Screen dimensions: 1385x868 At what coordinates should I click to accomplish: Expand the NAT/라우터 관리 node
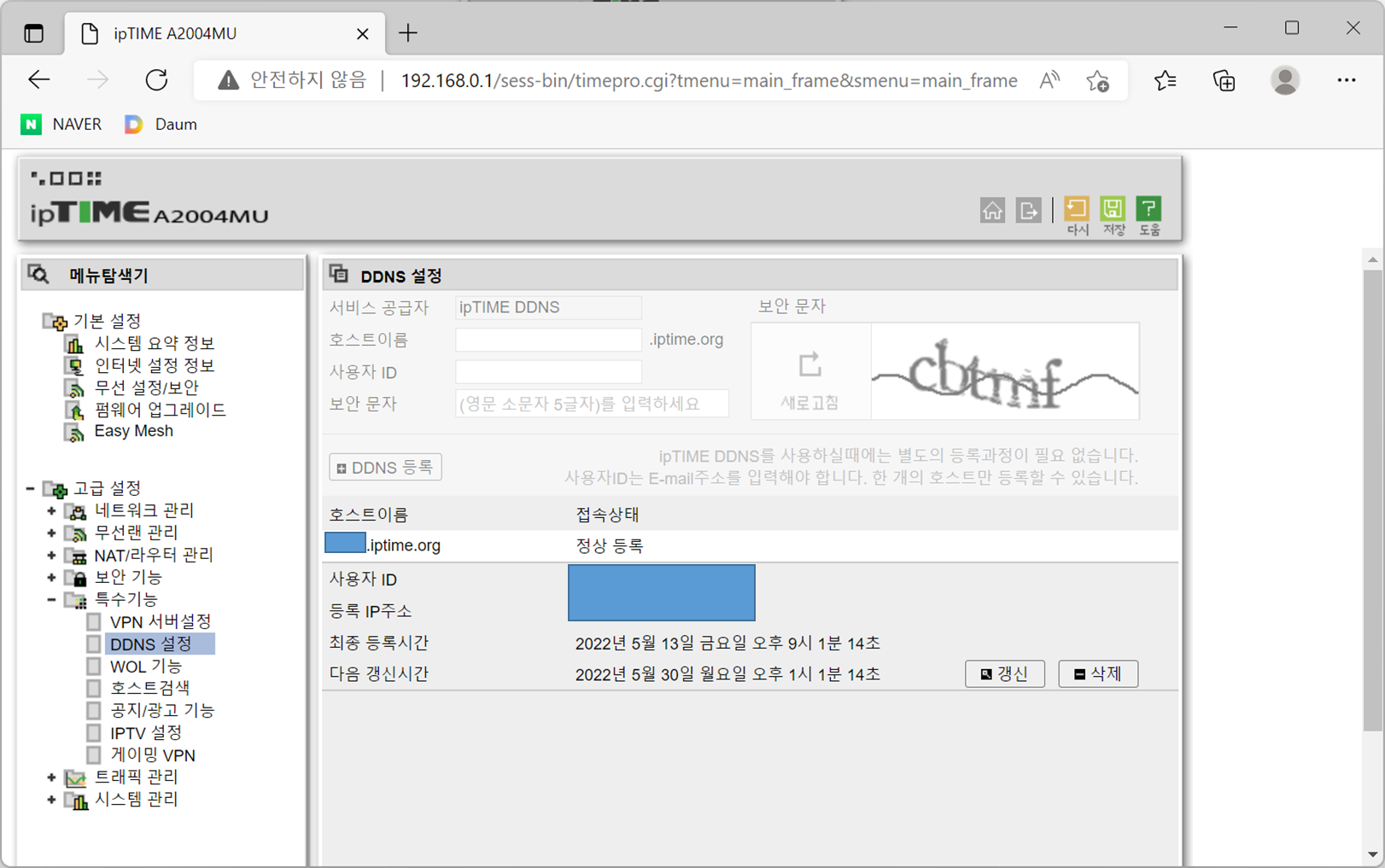51,555
